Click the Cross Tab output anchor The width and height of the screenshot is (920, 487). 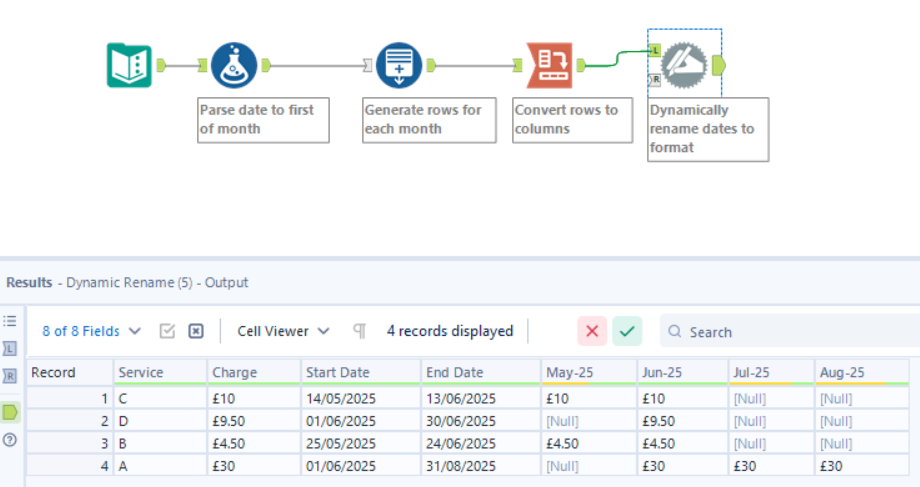581,65
